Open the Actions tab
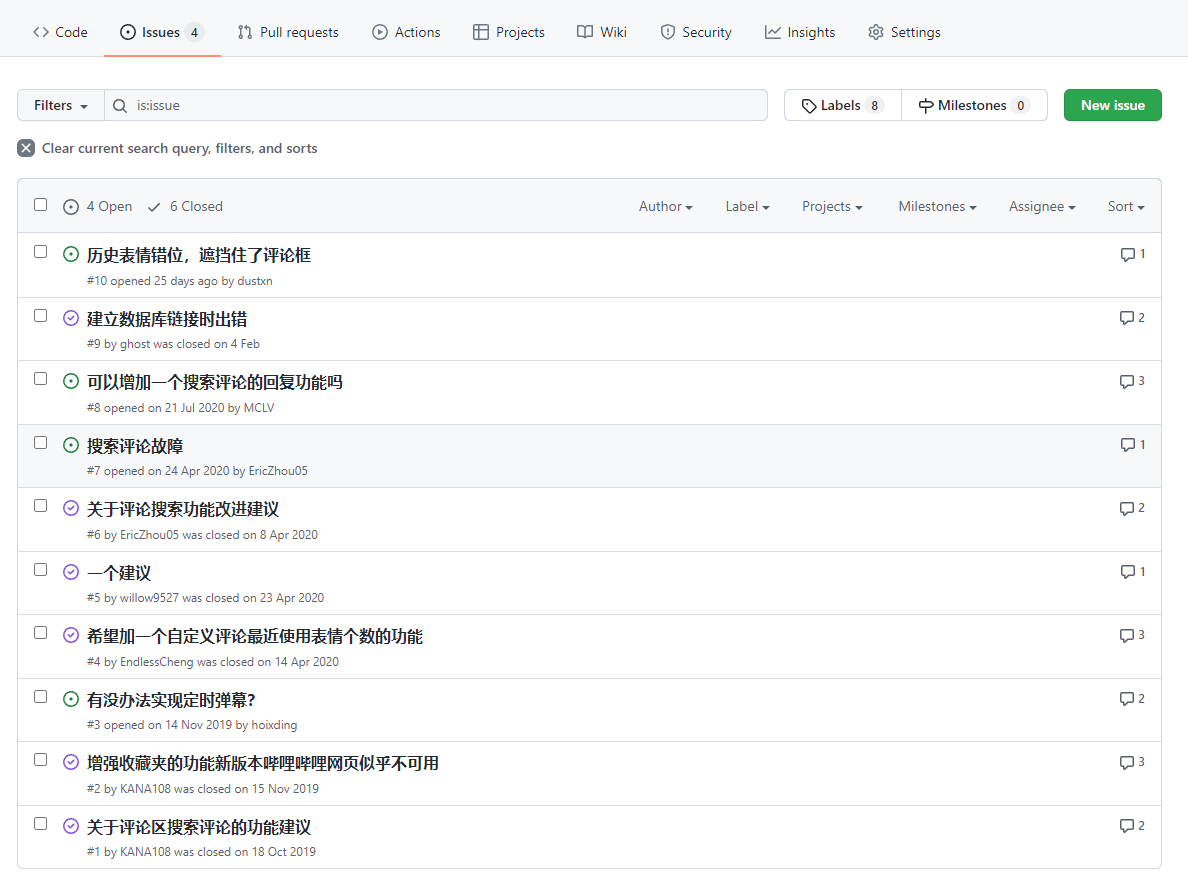This screenshot has width=1188, height=885. tap(406, 32)
